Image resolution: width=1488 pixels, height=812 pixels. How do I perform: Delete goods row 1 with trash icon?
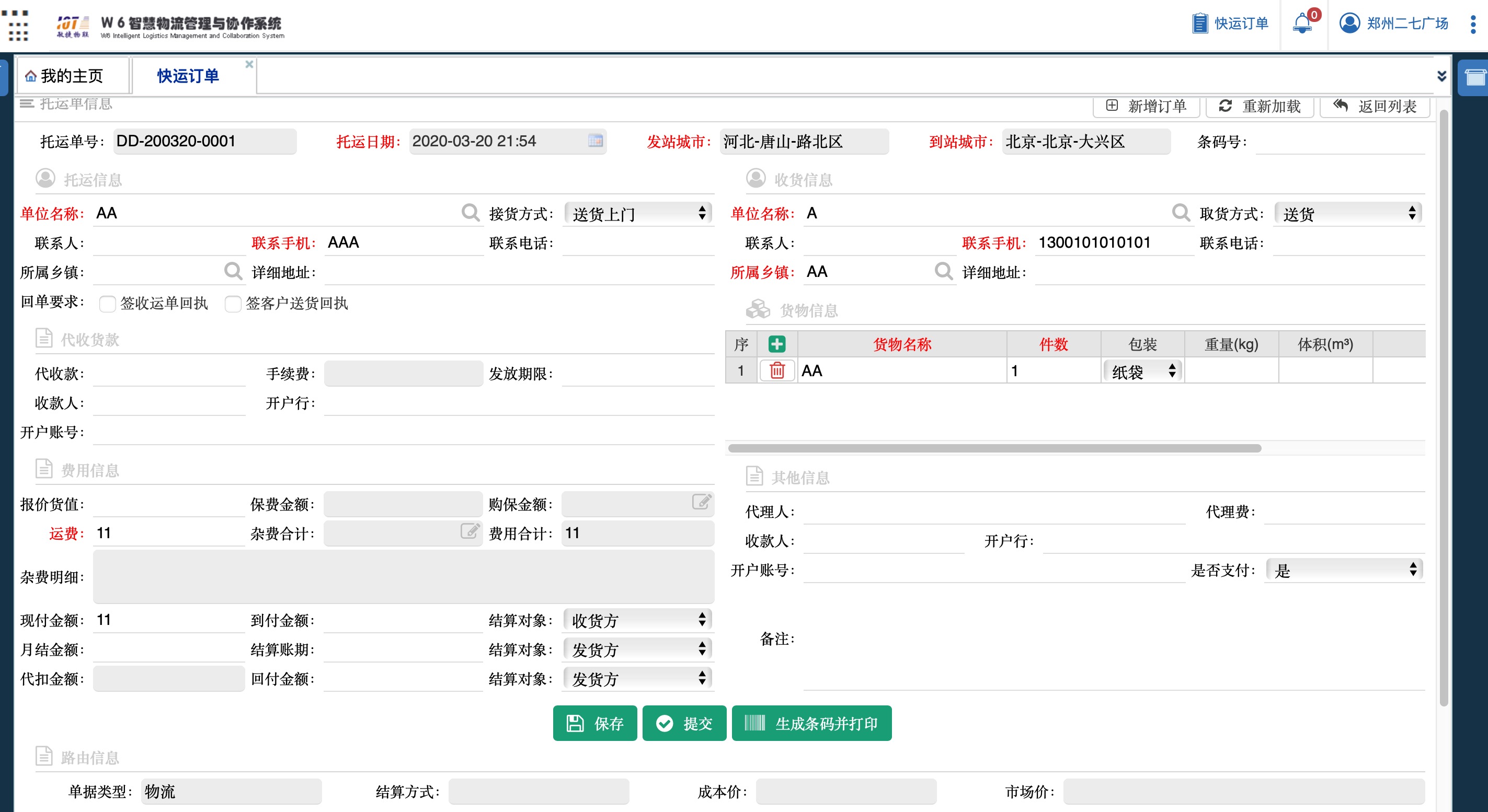[777, 370]
